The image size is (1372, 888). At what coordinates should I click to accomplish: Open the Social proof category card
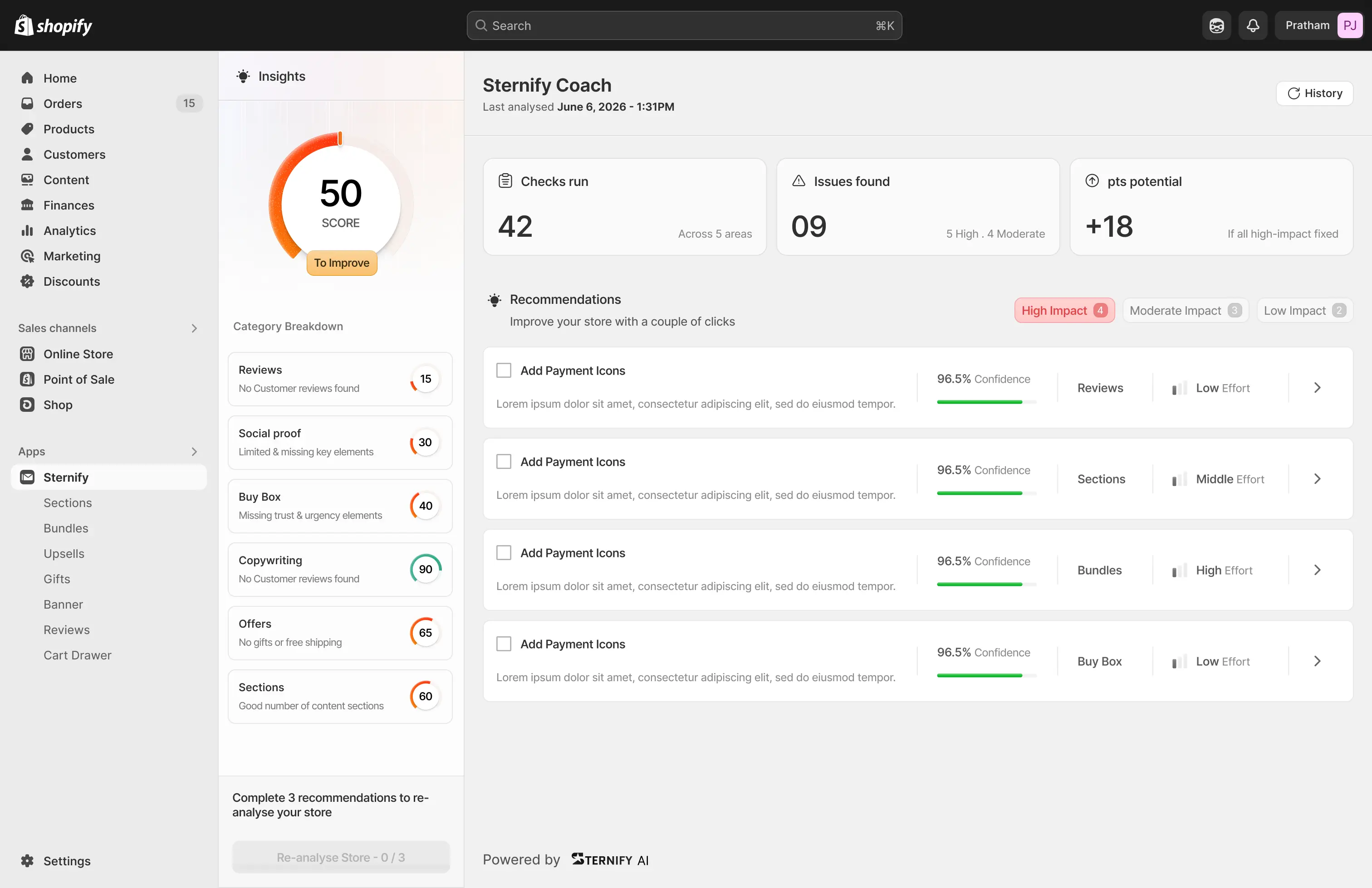pos(339,442)
